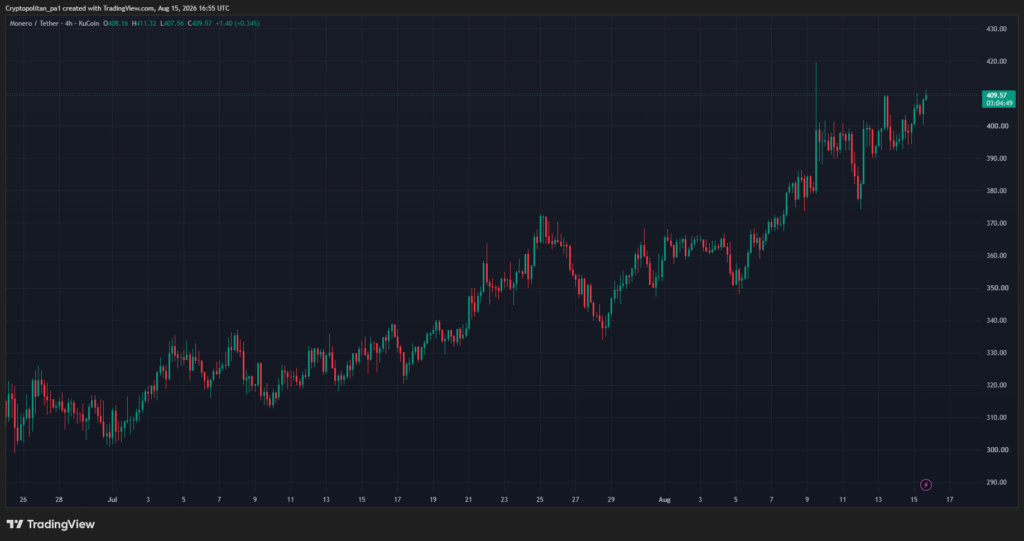Click the 290.00 price axis label
Image resolution: width=1024 pixels, height=541 pixels.
coord(997,482)
